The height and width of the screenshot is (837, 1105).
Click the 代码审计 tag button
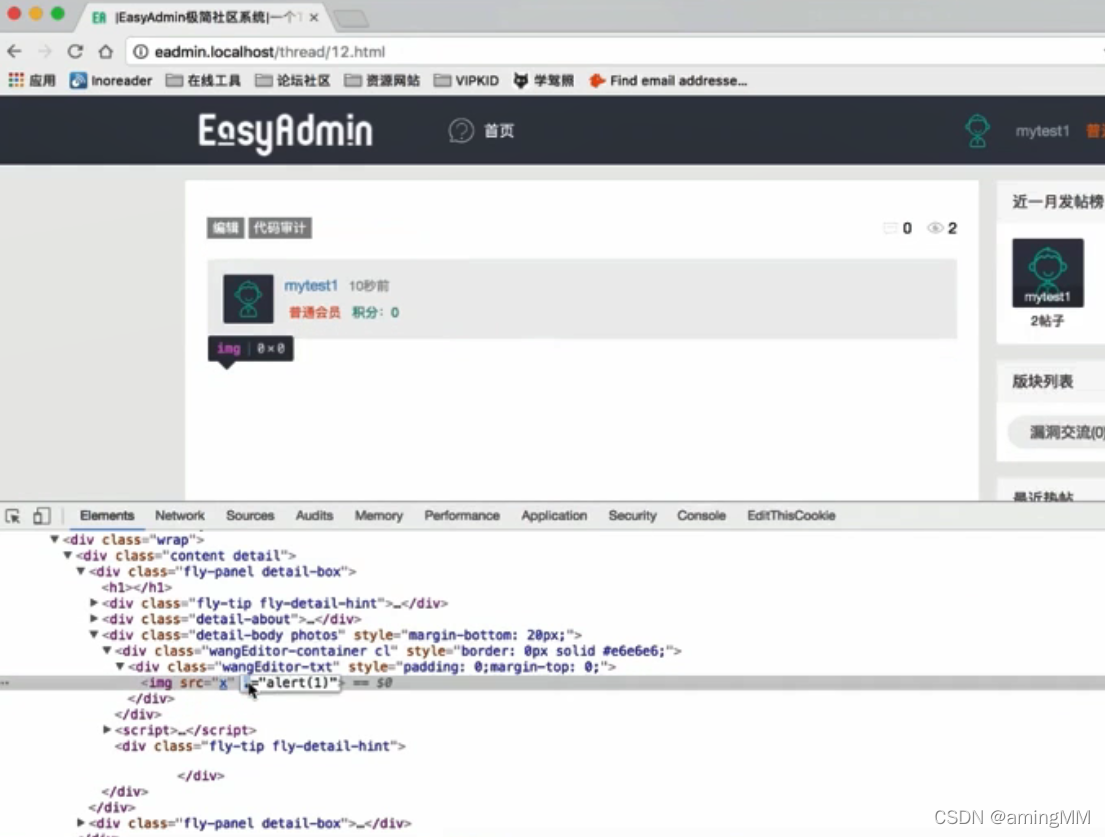(x=280, y=228)
